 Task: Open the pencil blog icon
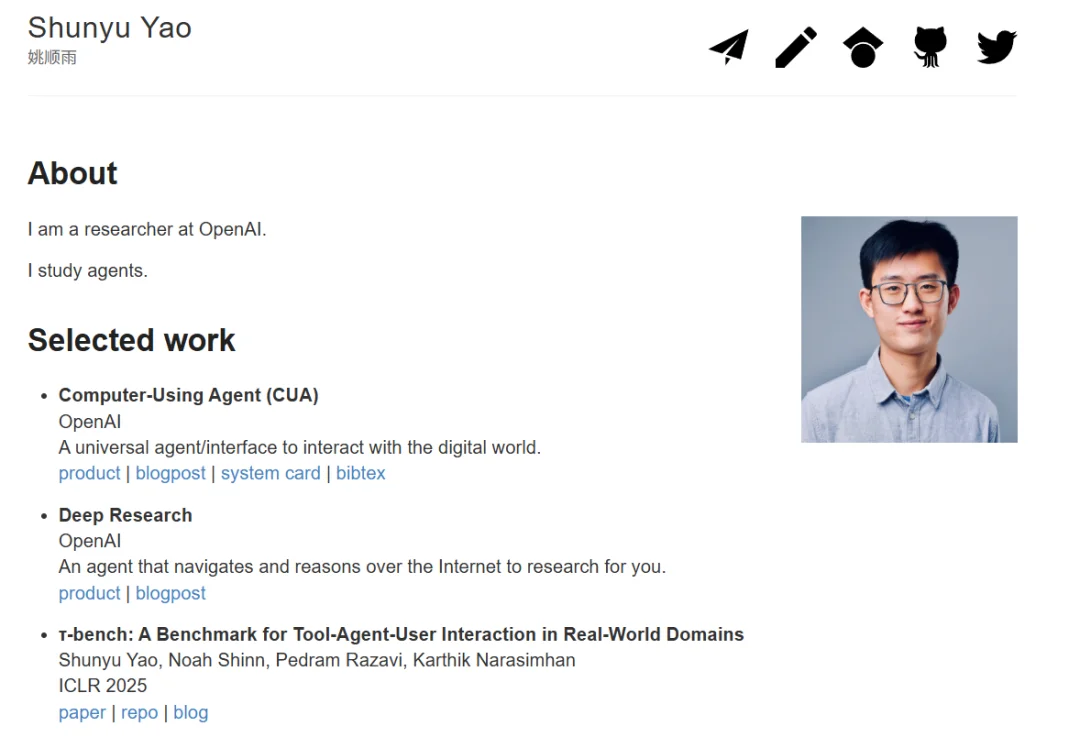tap(796, 47)
